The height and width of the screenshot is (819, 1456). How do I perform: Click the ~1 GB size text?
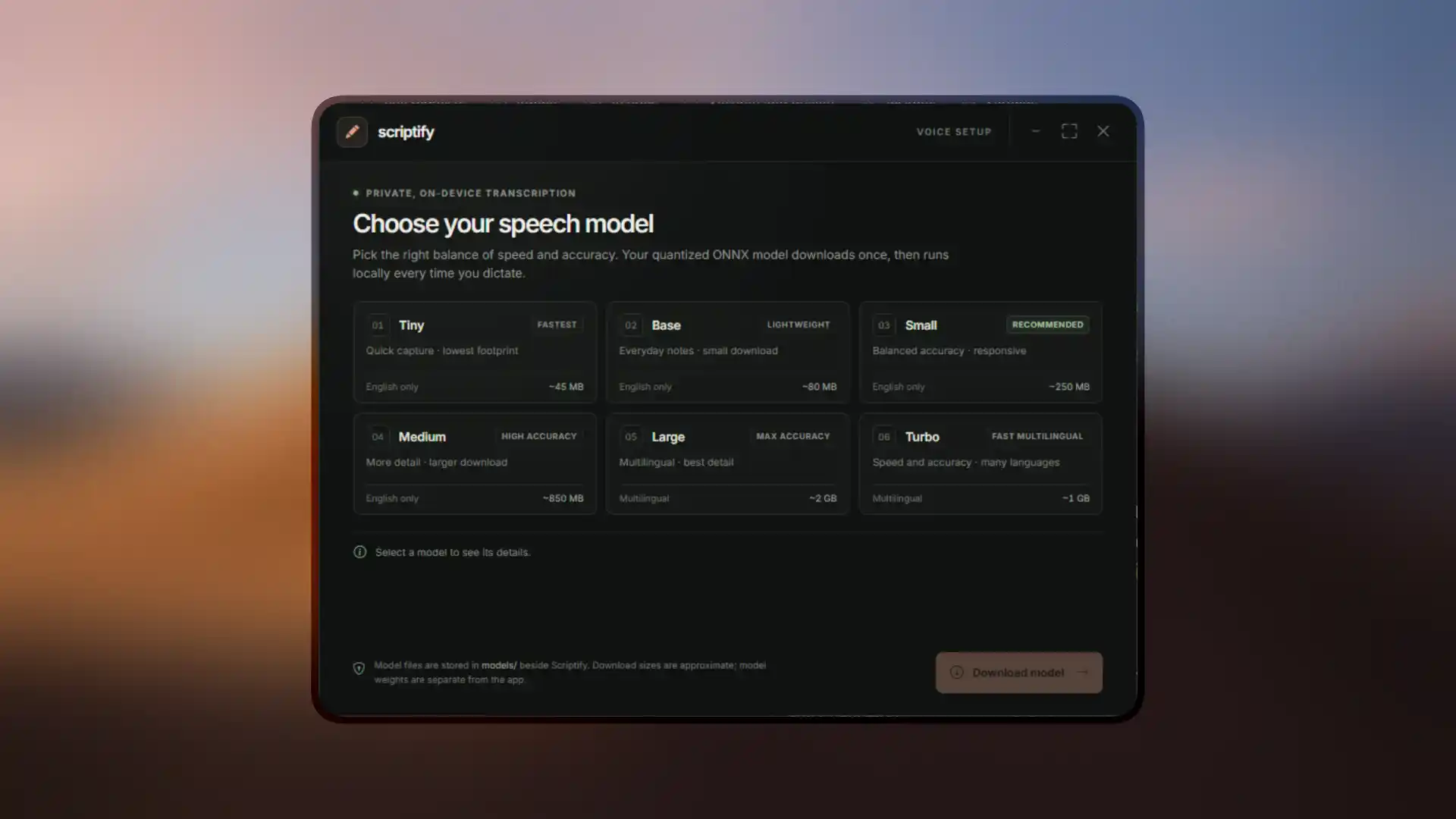click(1076, 498)
